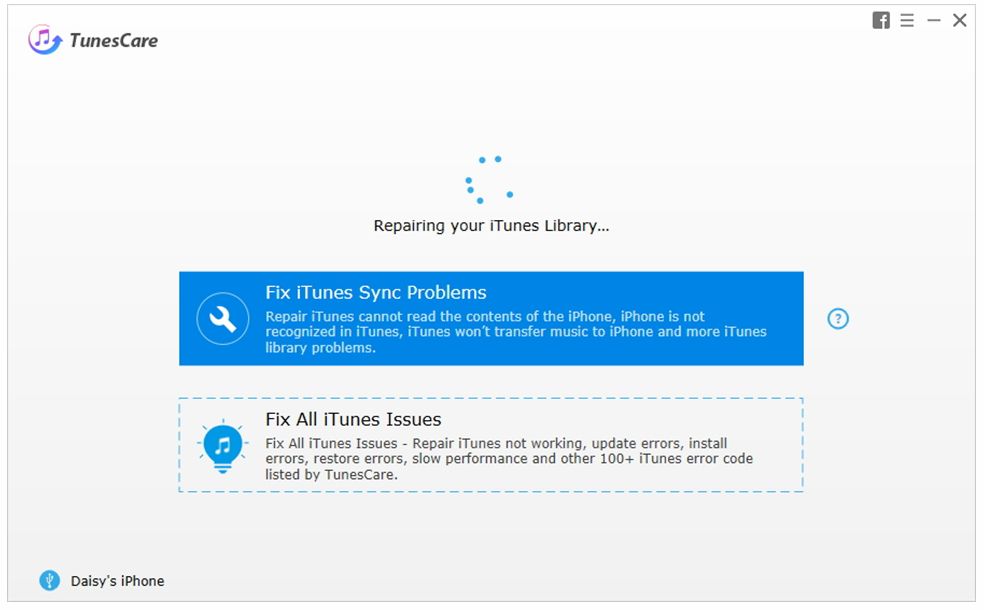Click the wrench icon for sync repair

coord(223,319)
